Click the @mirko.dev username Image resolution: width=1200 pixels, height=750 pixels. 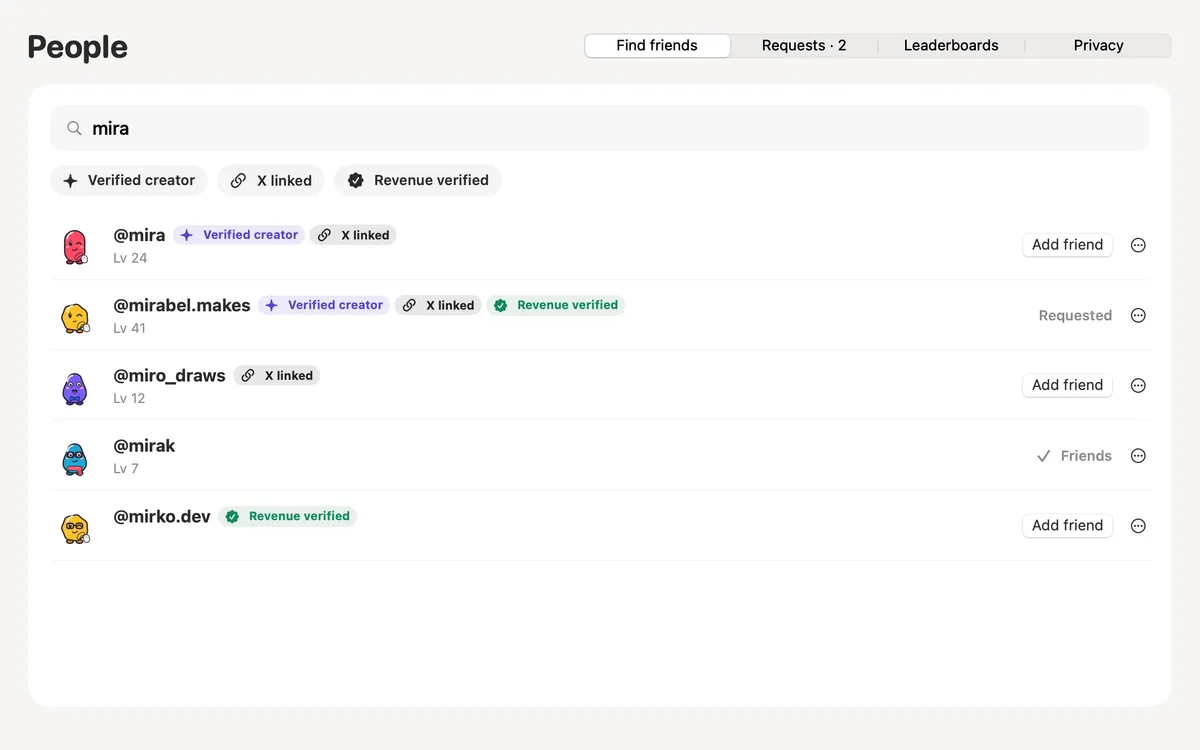[162, 516]
